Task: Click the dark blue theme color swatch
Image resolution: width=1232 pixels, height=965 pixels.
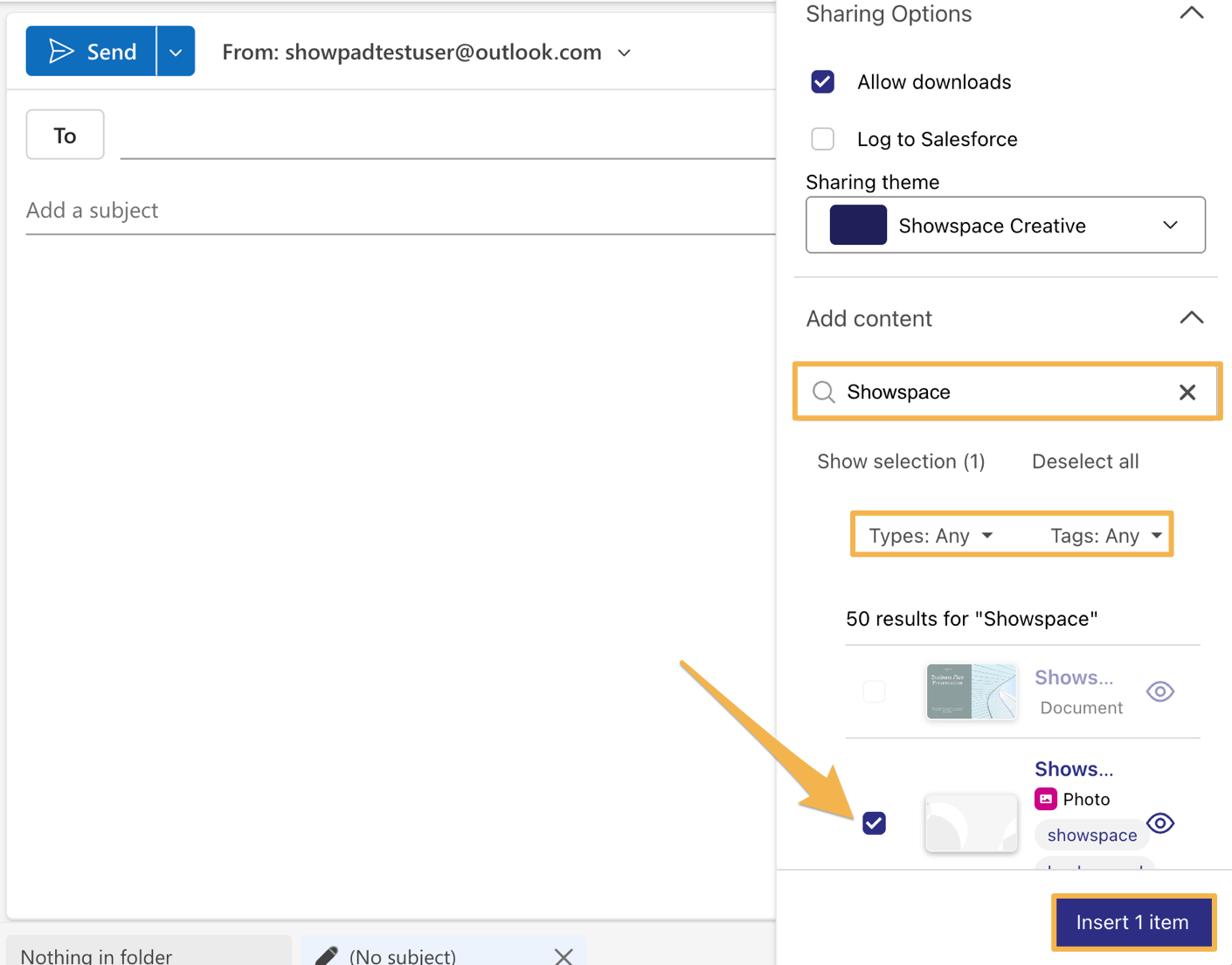Action: point(858,225)
